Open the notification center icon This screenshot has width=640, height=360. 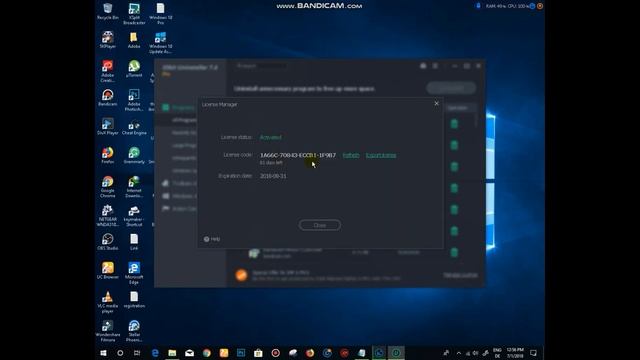click(533, 353)
